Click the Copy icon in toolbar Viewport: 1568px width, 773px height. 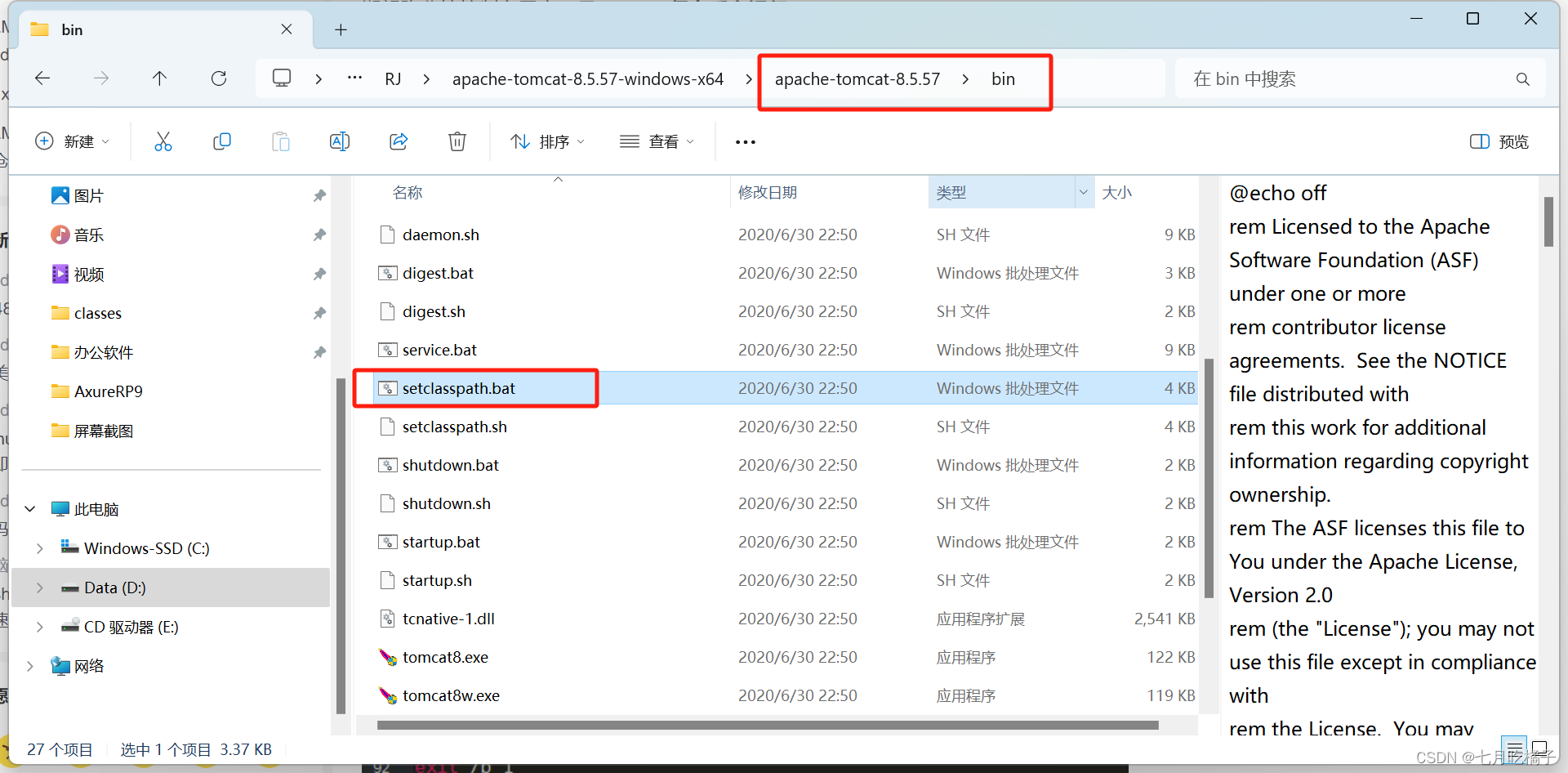coord(222,141)
